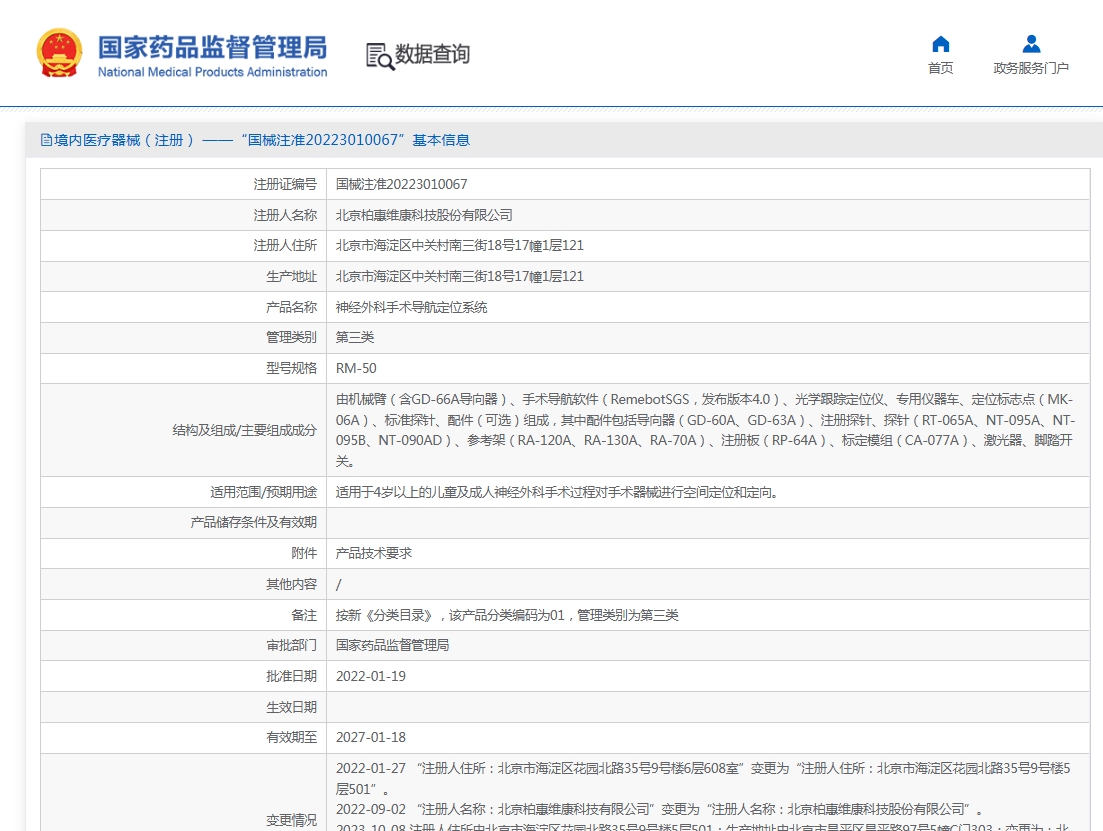Click the 管理类别 label cell
Viewport: 1103px width, 831px height.
click(x=184, y=338)
